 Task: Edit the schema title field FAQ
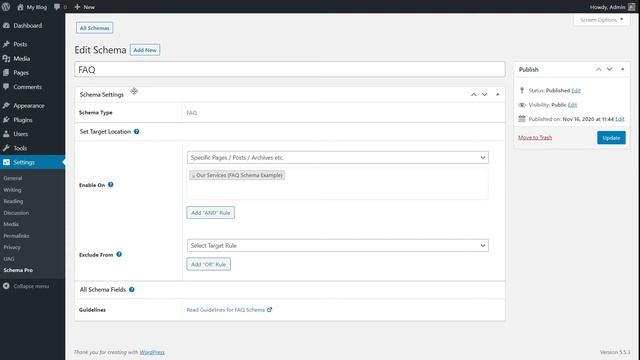coord(290,69)
